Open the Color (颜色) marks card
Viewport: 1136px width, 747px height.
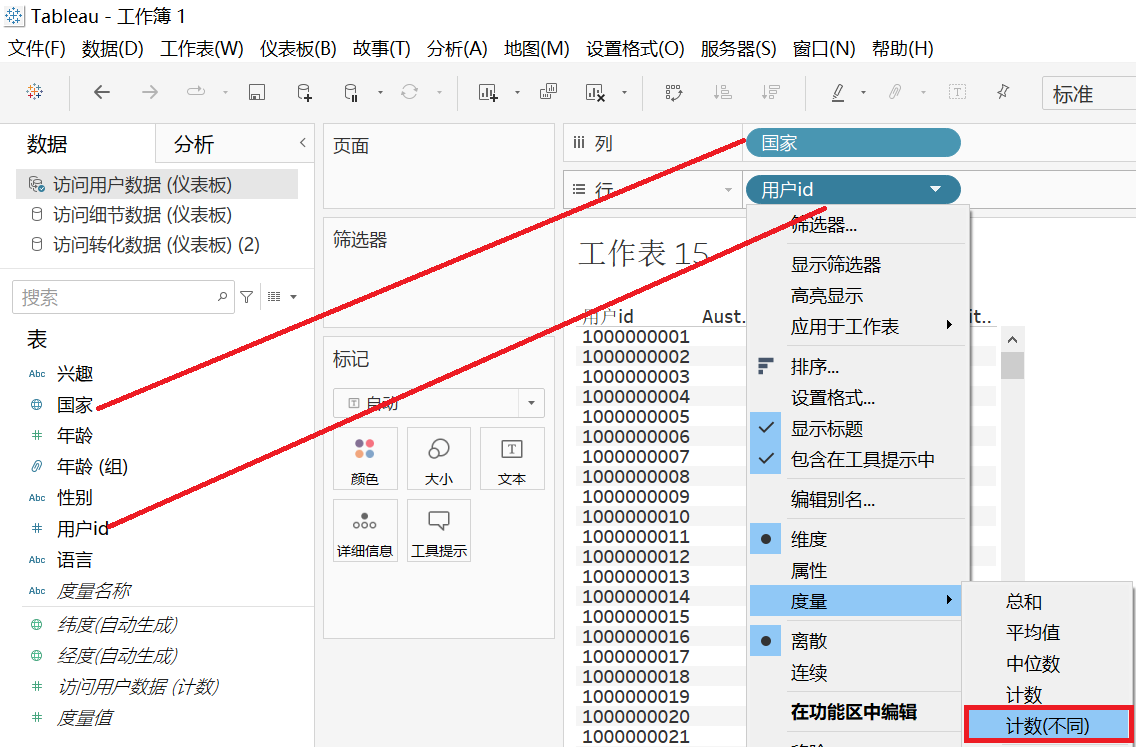click(x=365, y=458)
